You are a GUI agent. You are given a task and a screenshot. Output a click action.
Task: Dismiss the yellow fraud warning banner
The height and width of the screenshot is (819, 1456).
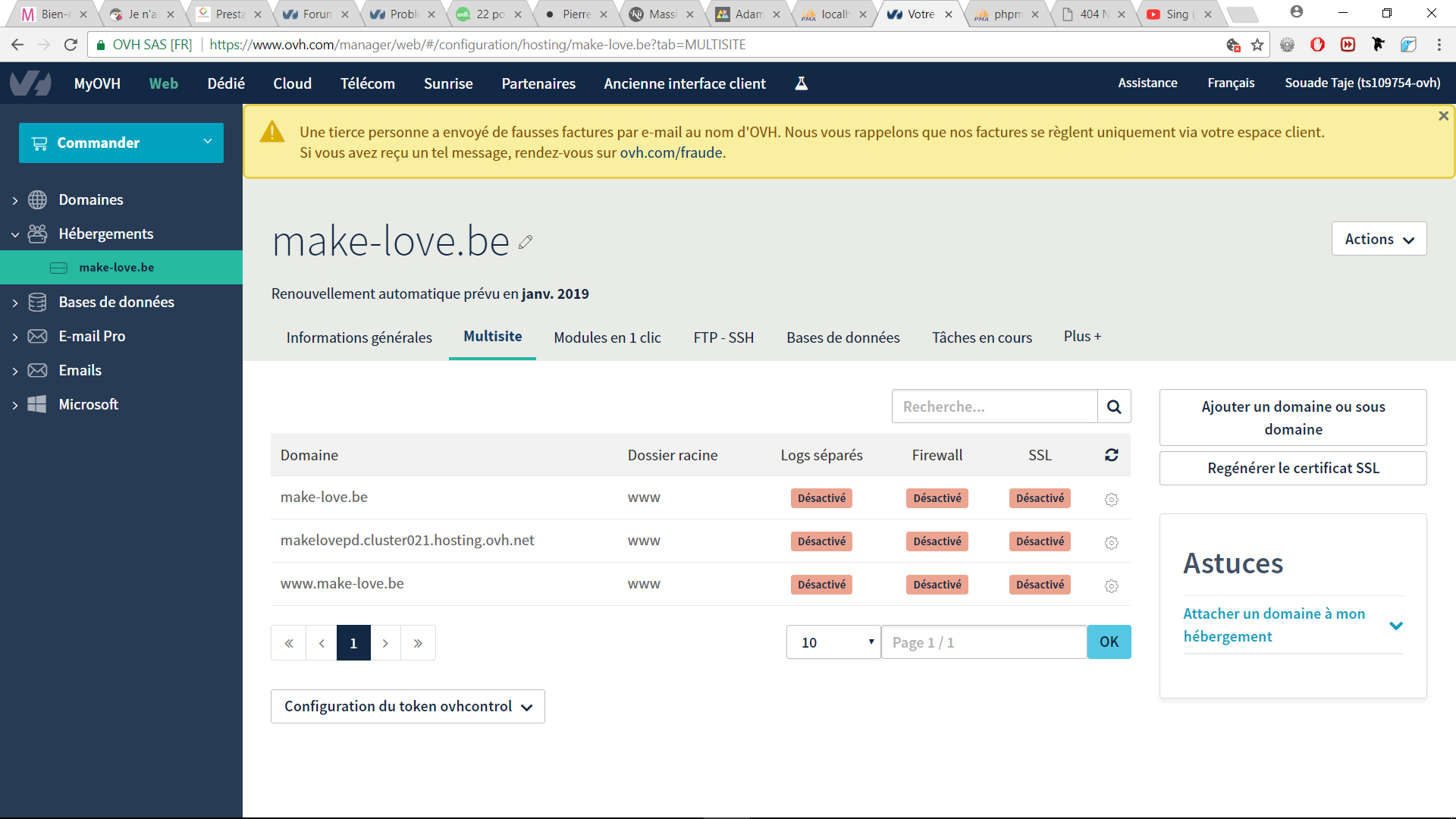click(x=1443, y=116)
